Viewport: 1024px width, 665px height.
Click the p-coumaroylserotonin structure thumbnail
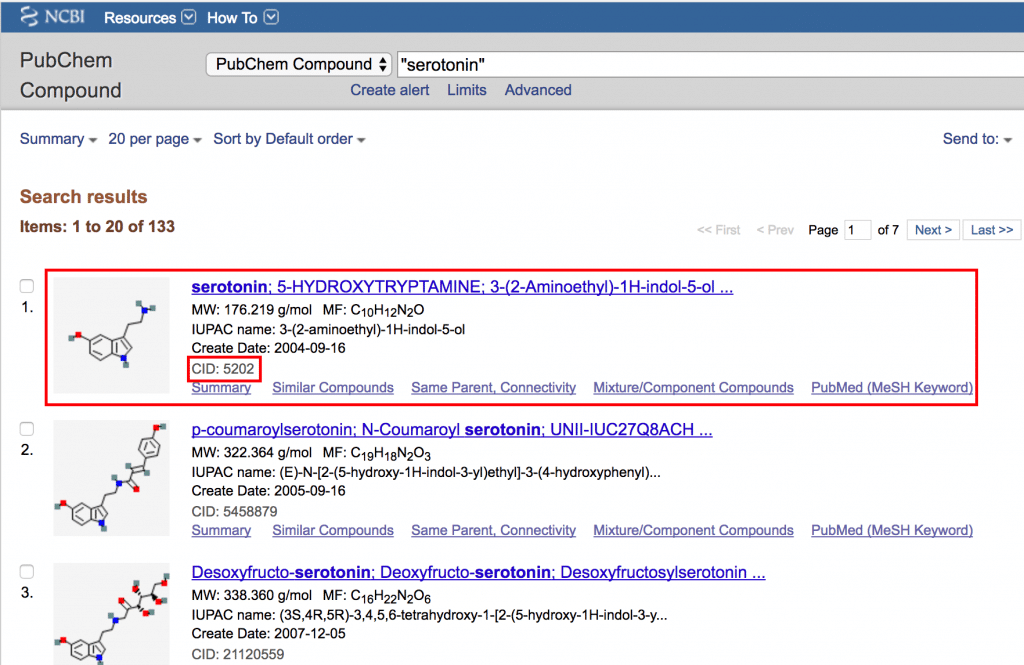112,478
